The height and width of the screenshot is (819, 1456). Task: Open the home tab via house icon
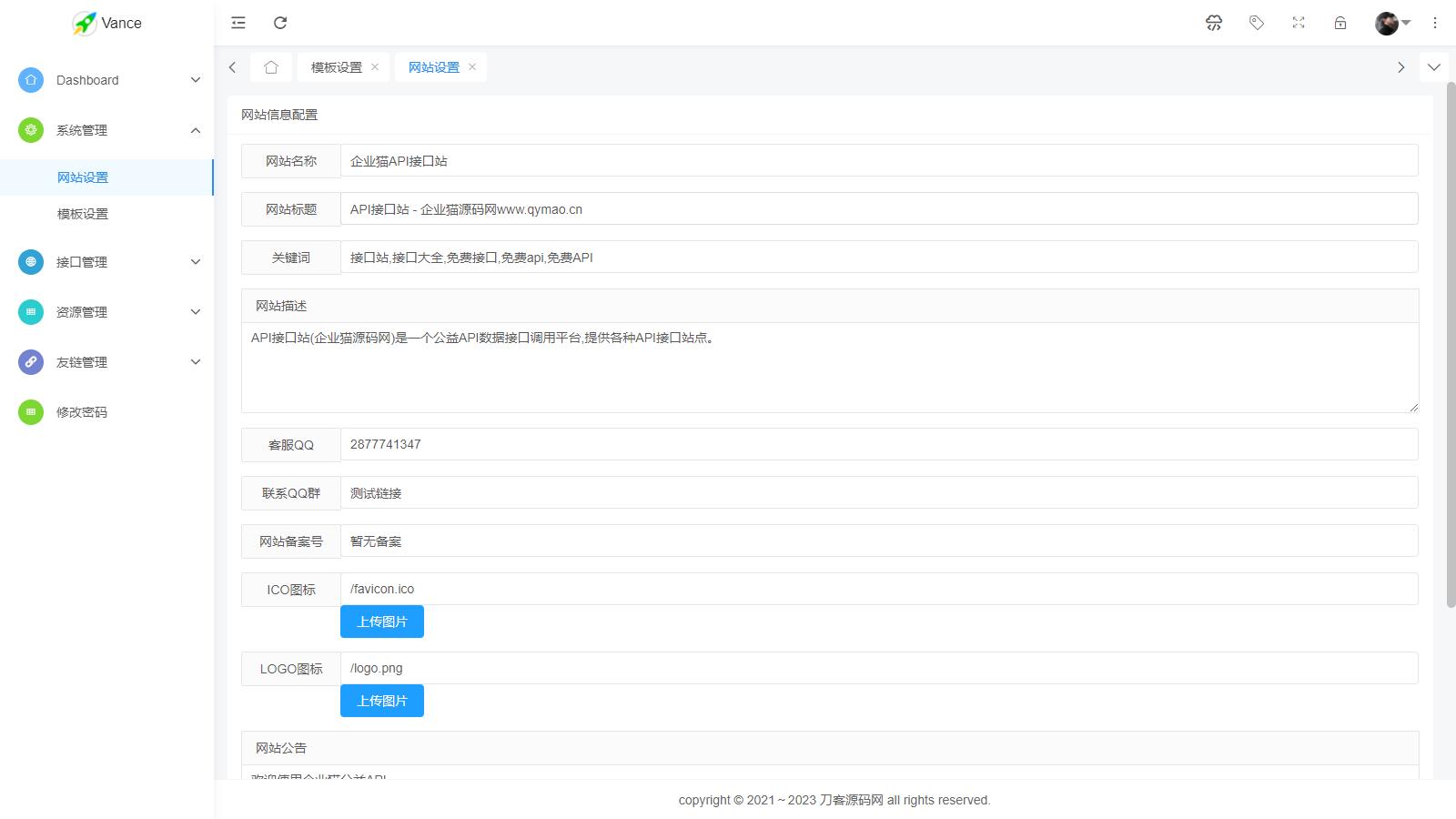pyautogui.click(x=270, y=66)
